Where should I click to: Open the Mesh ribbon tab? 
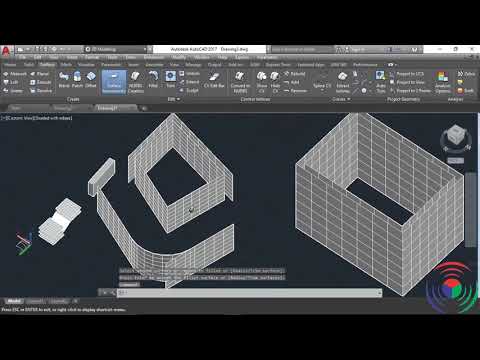click(66, 65)
